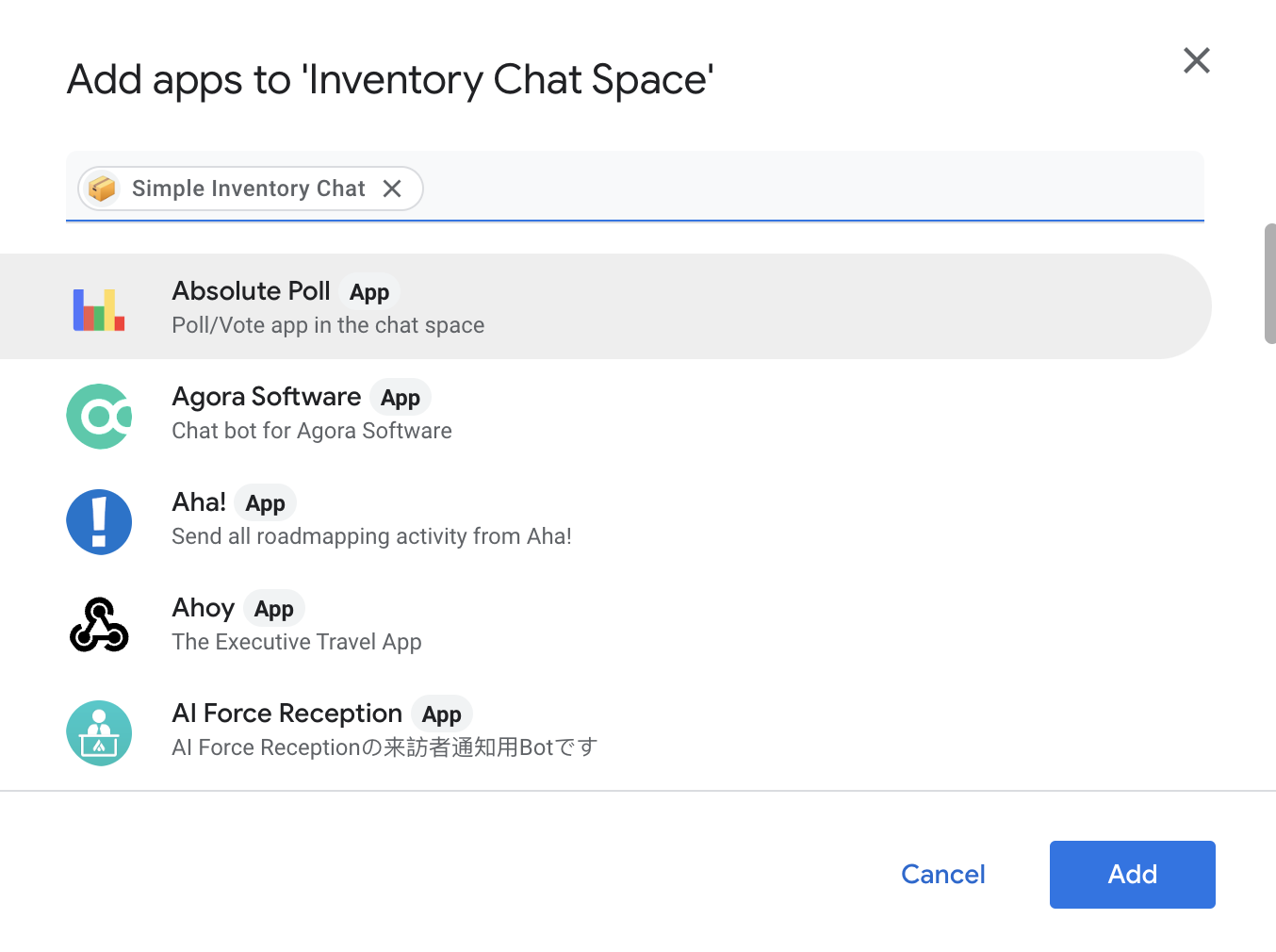Click the App badge next to Ahoy

click(x=273, y=608)
